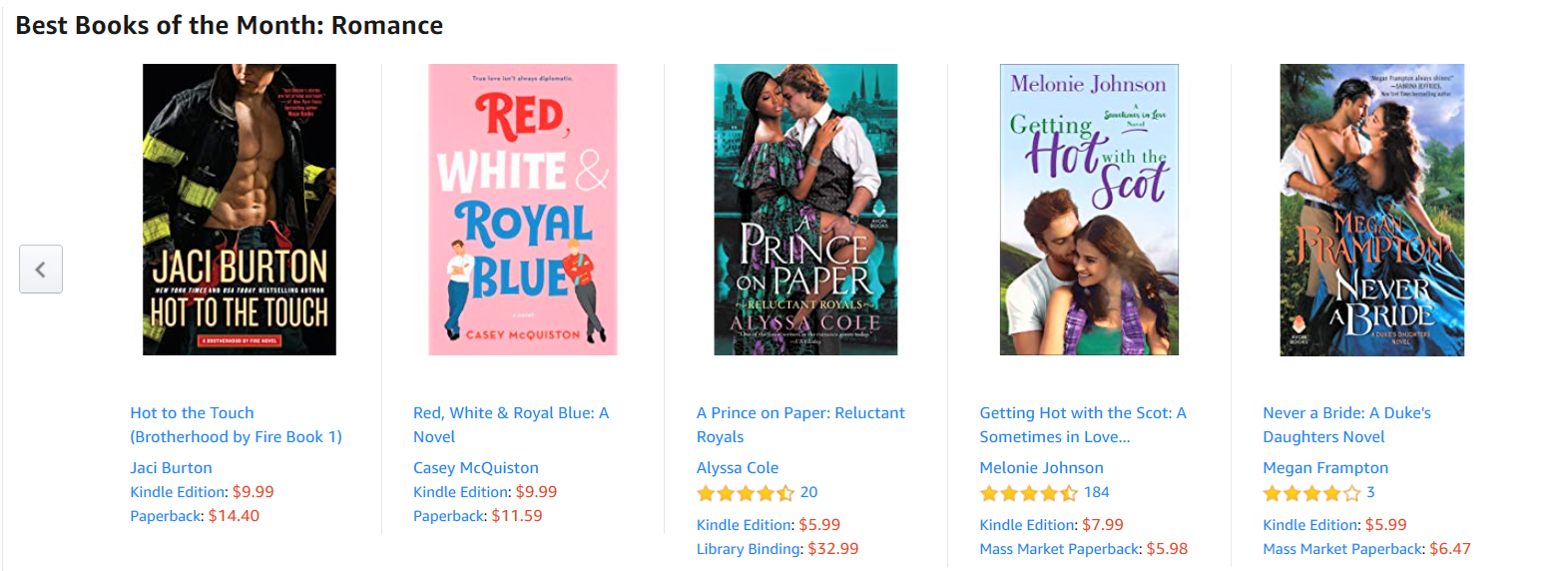Open star rating for A Prince on Paper
Viewport: 1568px width, 571px height.
click(x=746, y=493)
